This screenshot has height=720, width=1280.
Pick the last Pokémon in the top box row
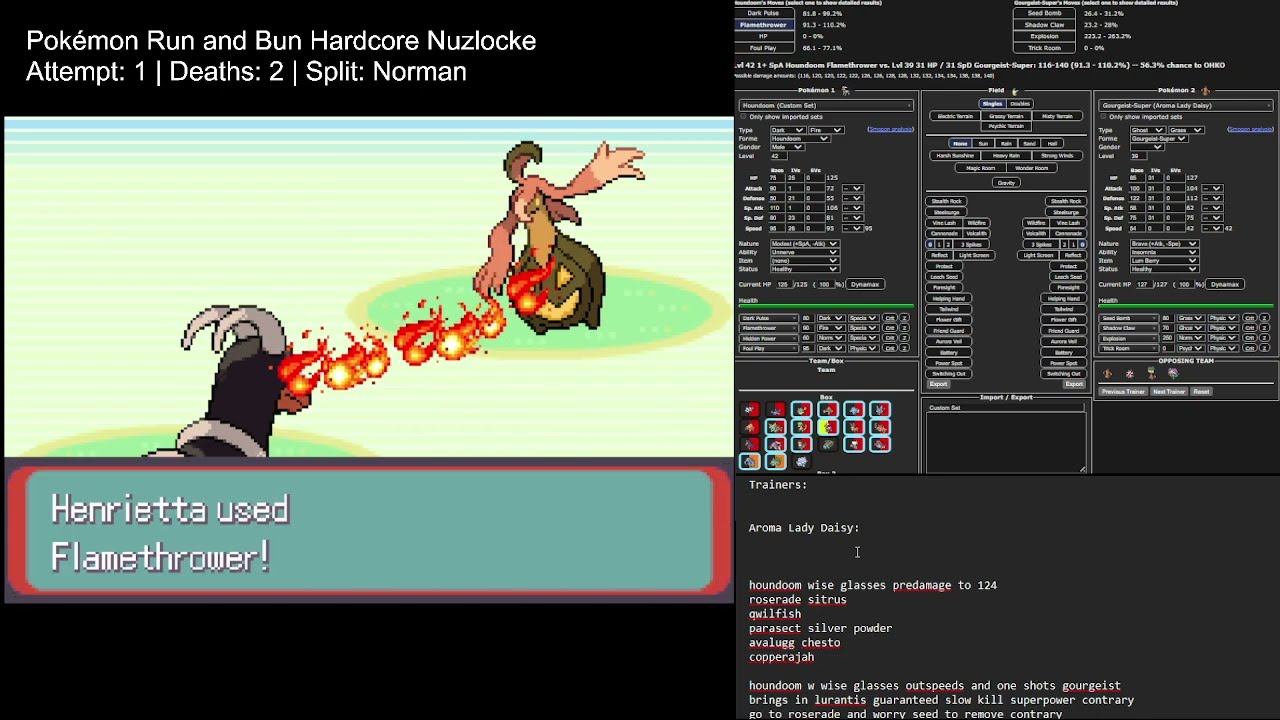pyautogui.click(x=880, y=409)
